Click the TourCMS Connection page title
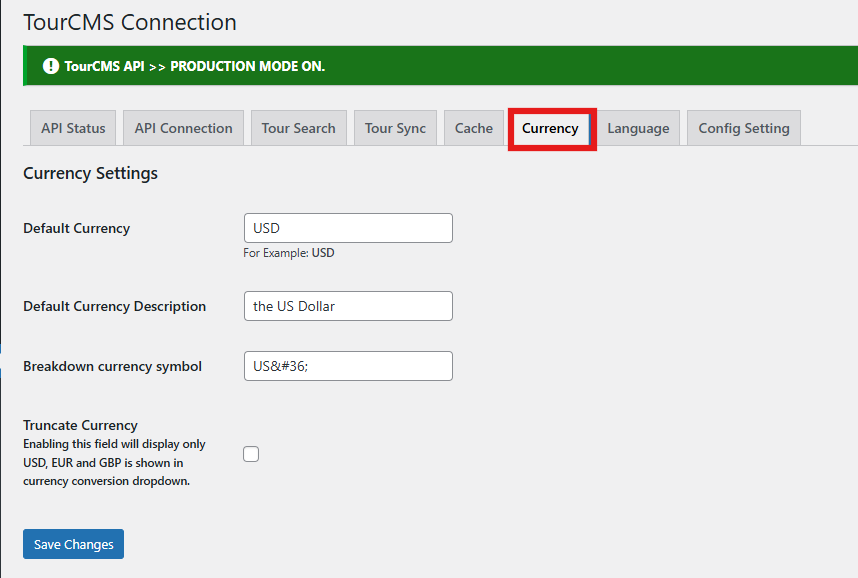The width and height of the screenshot is (858, 578). click(x=130, y=21)
